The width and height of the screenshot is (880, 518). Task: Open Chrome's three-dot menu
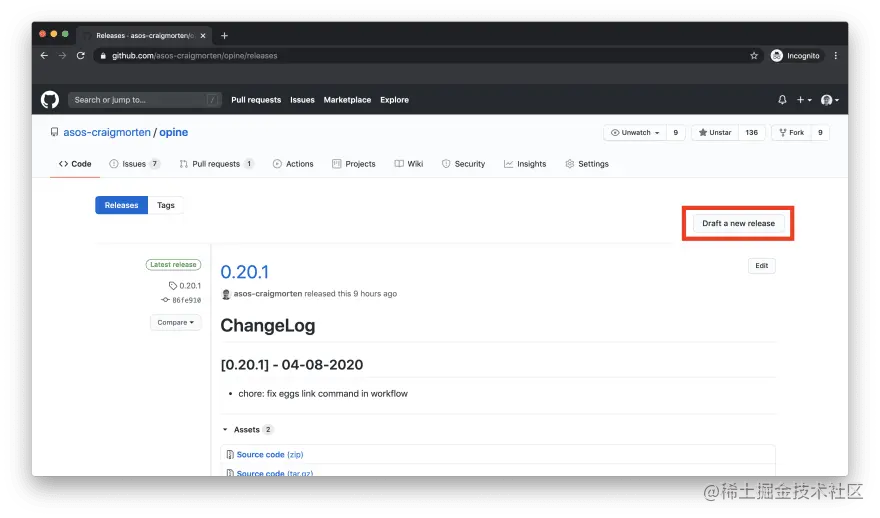click(x=836, y=56)
